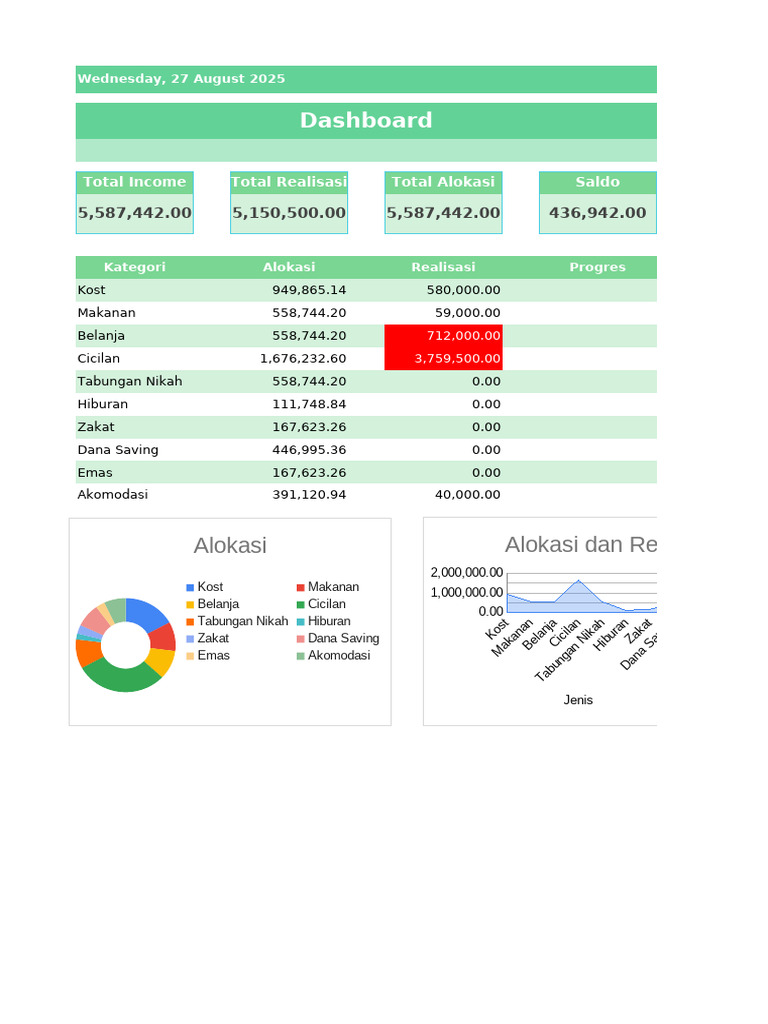Select Total Income value 5,587,442.00
768x1024 pixels.
click(x=135, y=213)
